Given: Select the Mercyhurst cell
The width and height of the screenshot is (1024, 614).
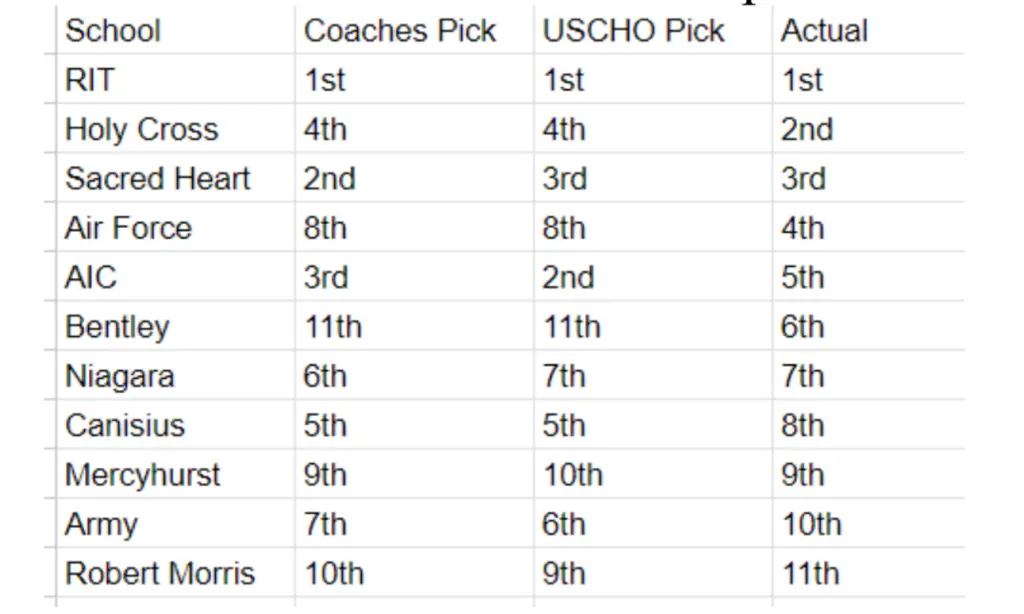Looking at the screenshot, I should [x=176, y=474].
